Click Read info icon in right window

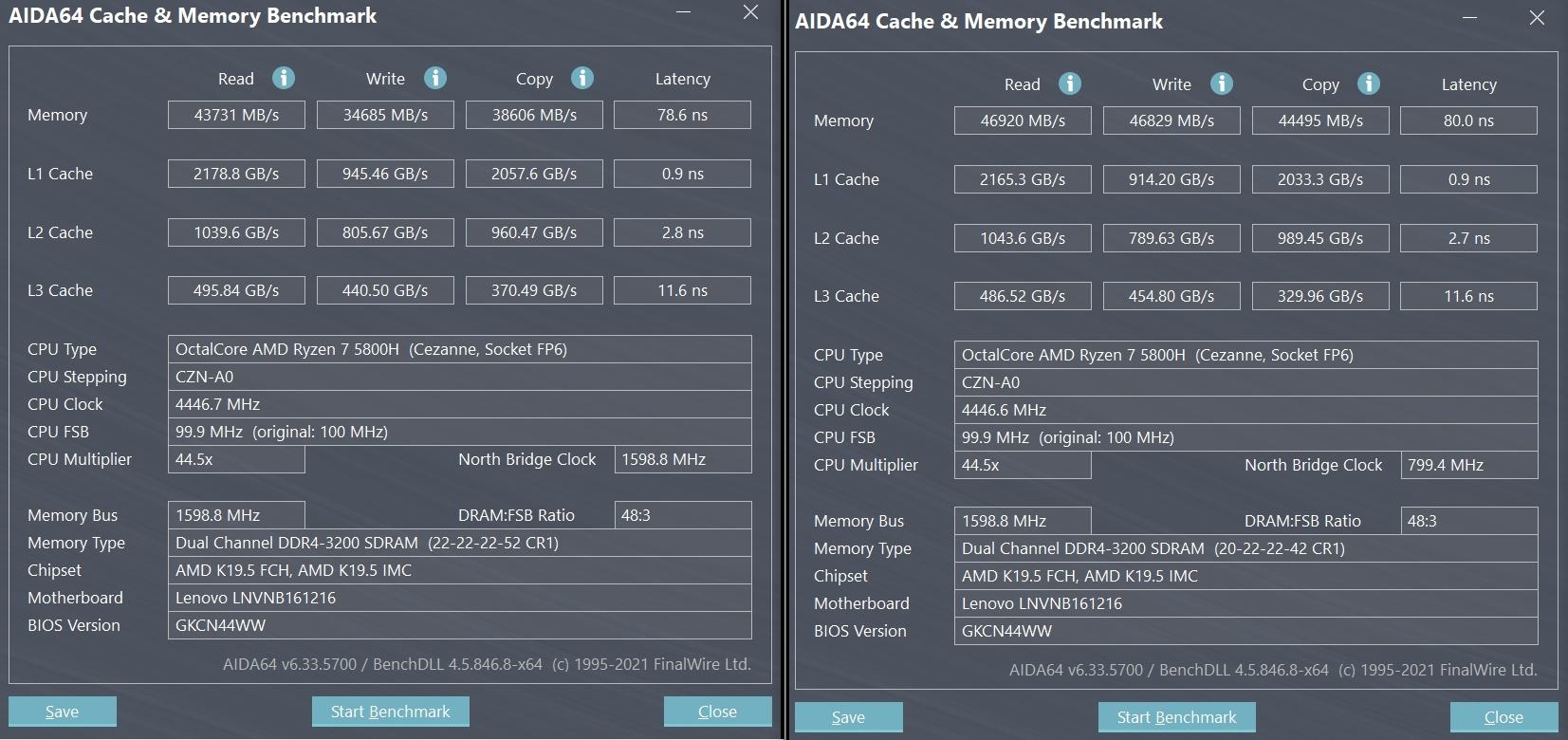[1070, 83]
